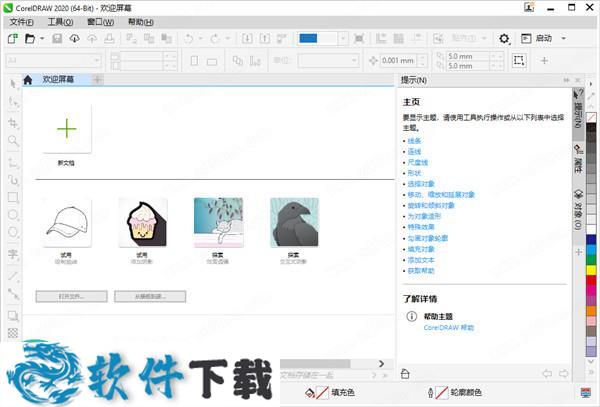This screenshot has width=600, height=407.
Task: Click the Undo arrow icon
Action: coord(189,39)
